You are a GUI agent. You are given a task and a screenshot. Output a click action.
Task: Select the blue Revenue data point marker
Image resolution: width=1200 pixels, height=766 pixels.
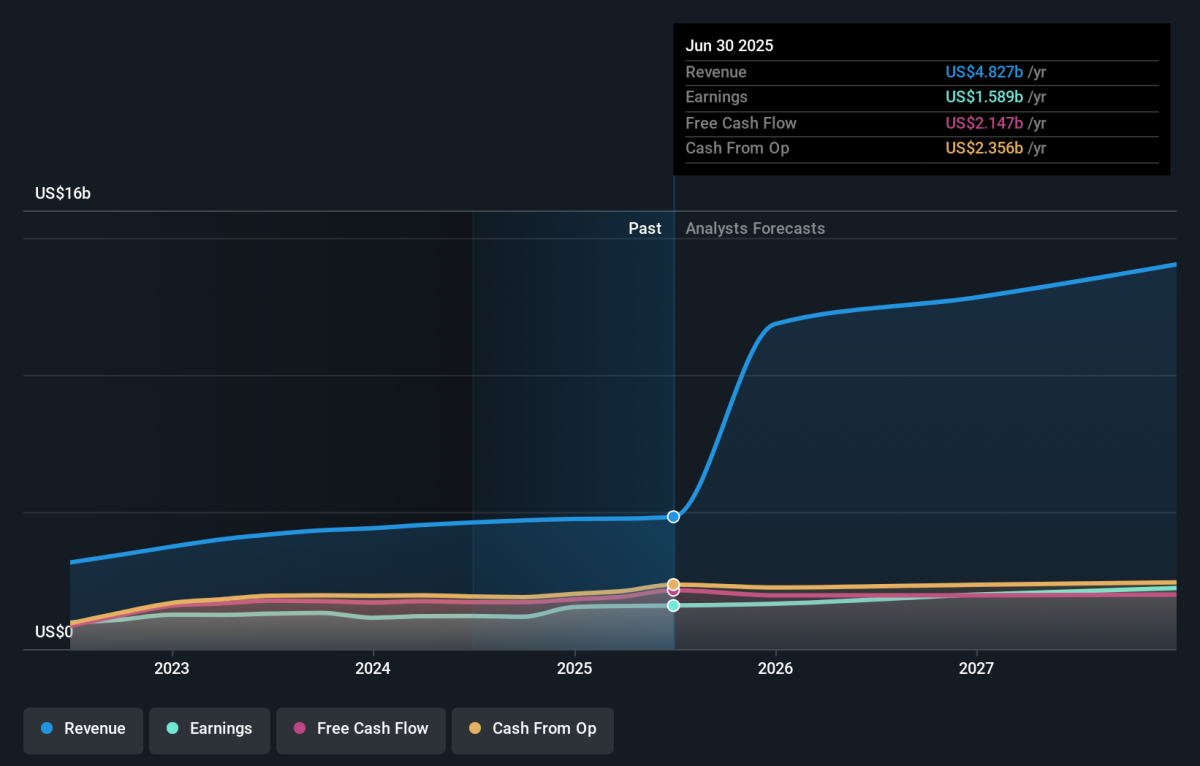pyautogui.click(x=673, y=517)
